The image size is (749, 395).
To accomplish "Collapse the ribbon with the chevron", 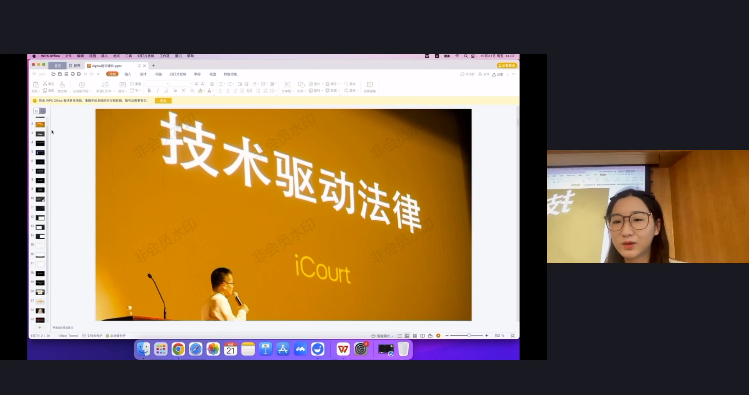I will coord(514,74).
